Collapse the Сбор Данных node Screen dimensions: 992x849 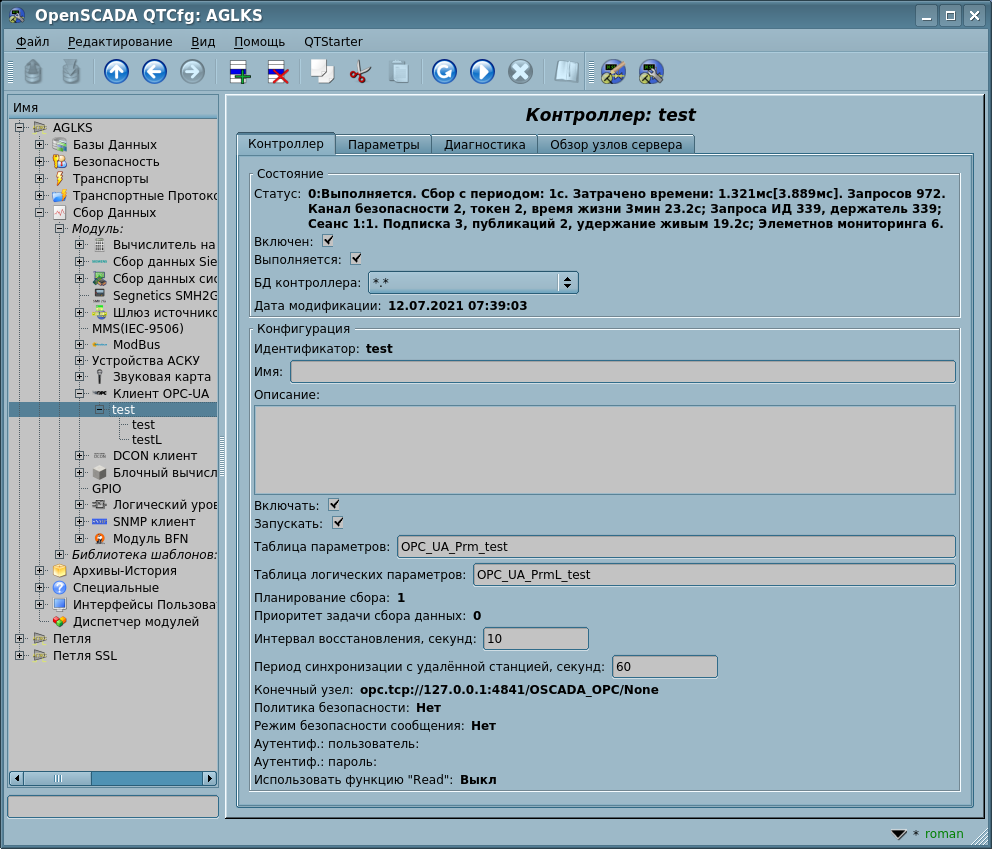click(39, 213)
